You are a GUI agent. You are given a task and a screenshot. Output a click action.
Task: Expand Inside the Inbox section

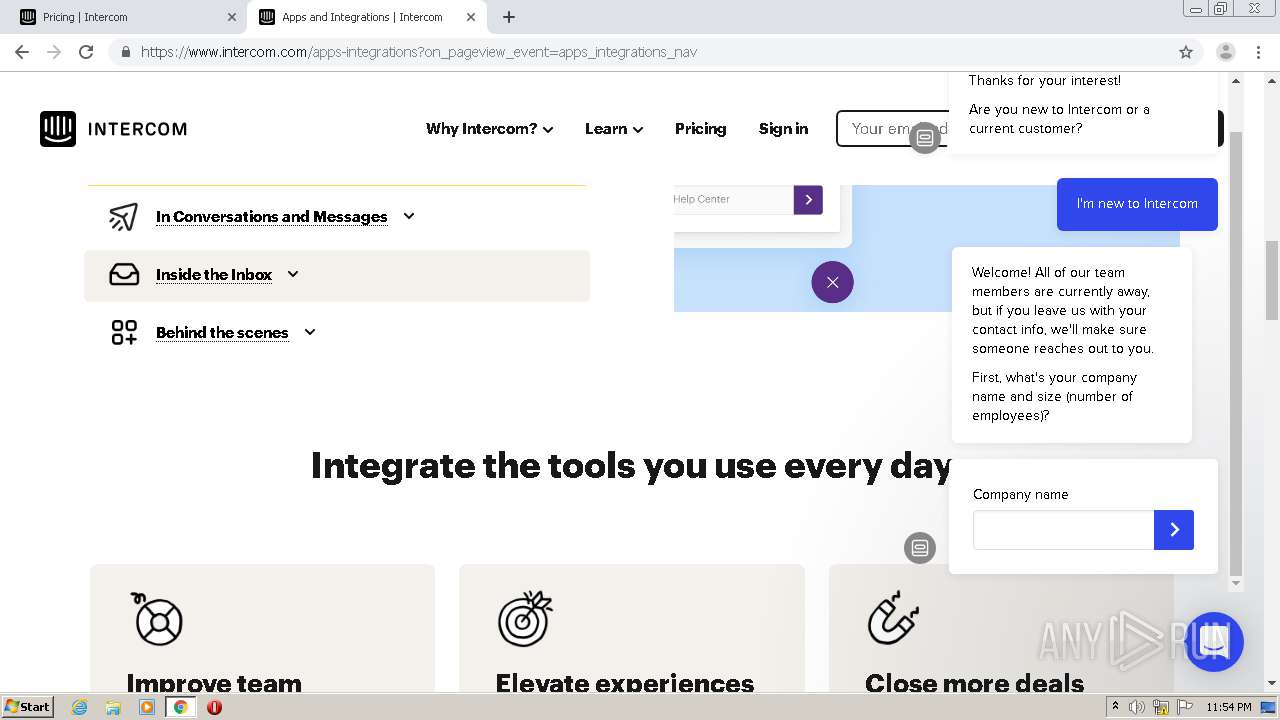point(293,274)
